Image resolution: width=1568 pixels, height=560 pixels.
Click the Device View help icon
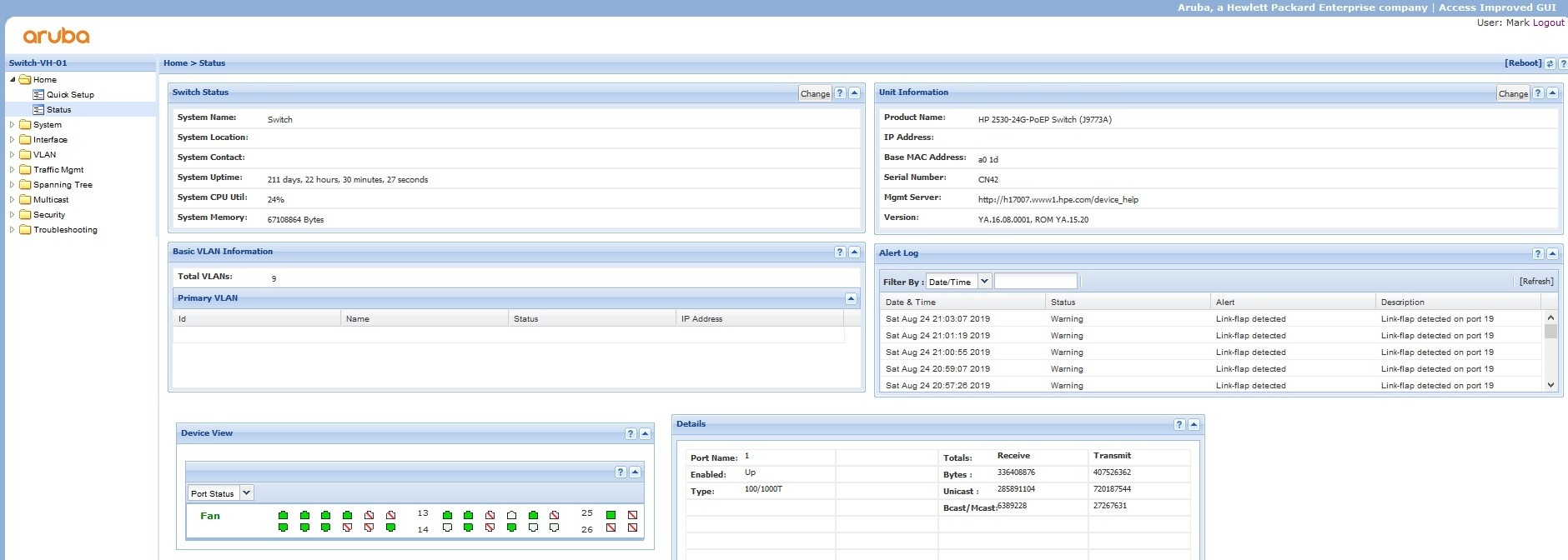point(631,434)
